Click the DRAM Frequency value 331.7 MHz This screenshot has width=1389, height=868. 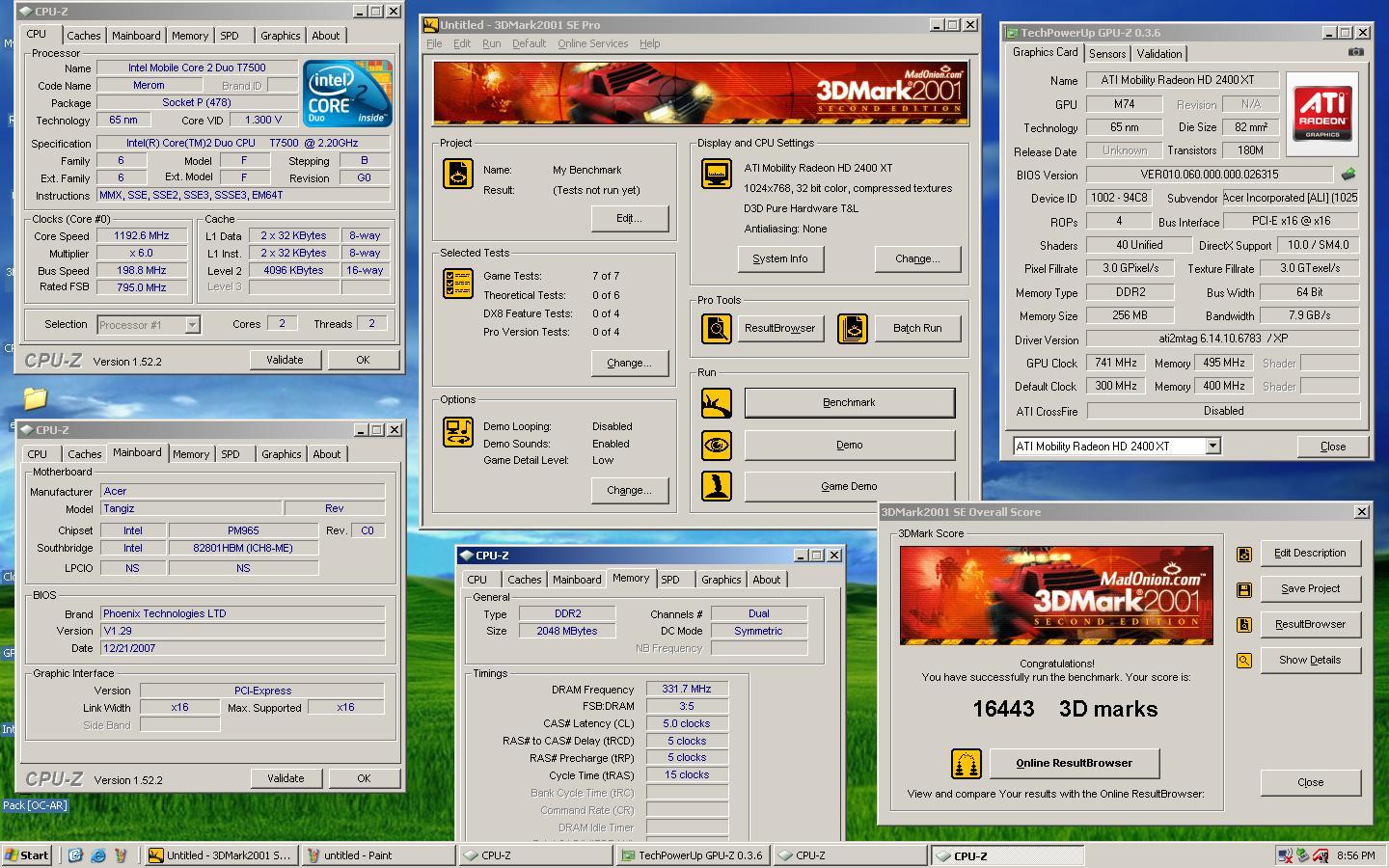[687, 690]
